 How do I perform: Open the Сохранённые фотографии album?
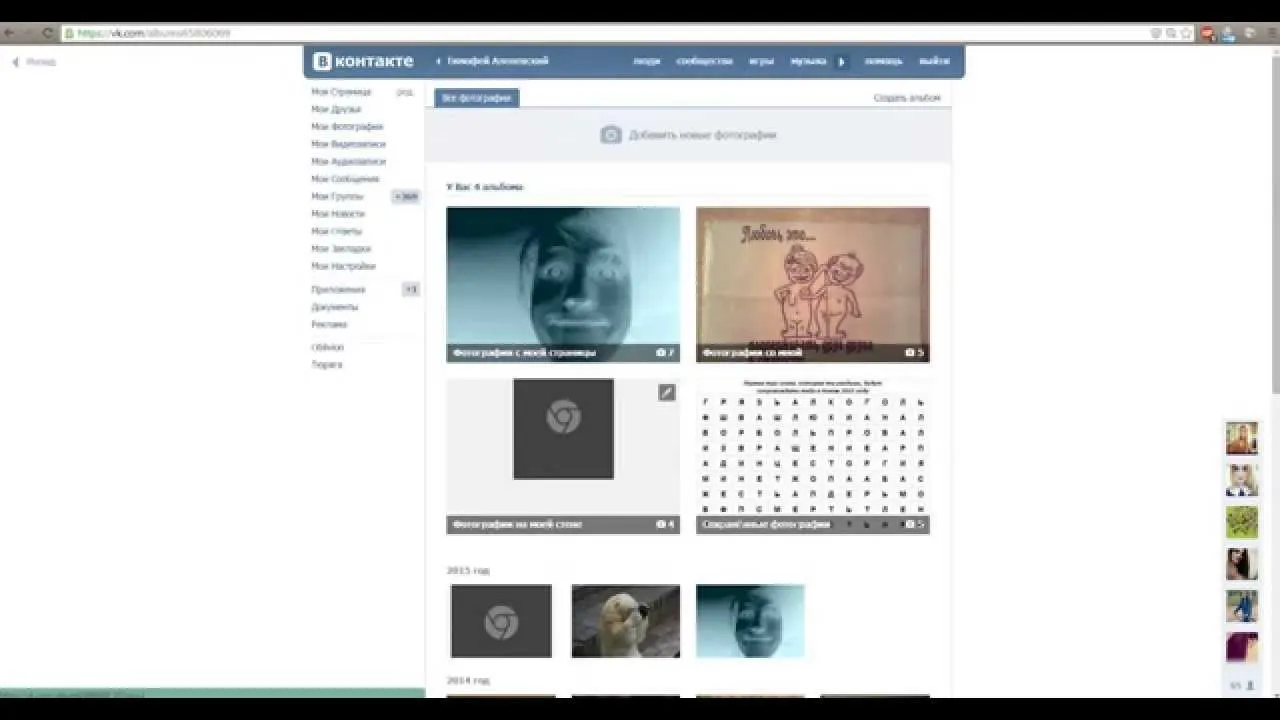(x=813, y=456)
